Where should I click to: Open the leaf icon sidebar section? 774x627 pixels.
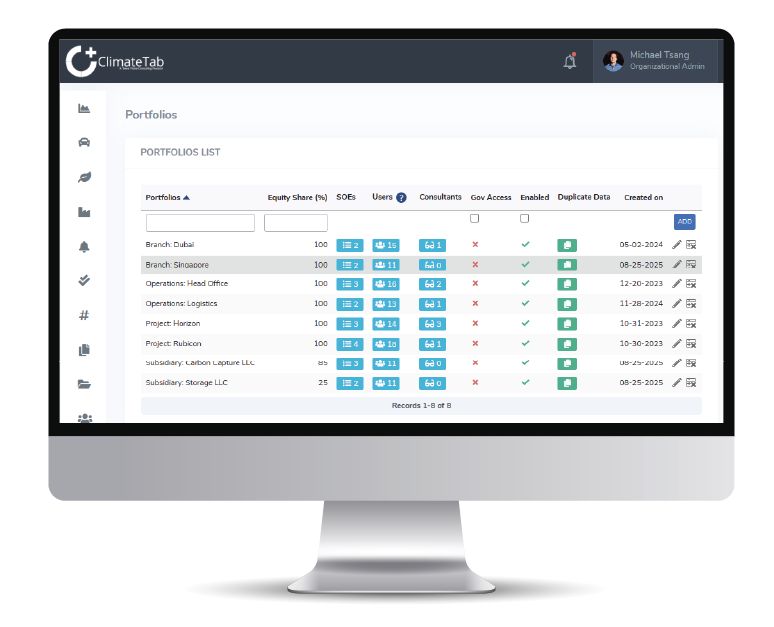pyautogui.click(x=84, y=177)
